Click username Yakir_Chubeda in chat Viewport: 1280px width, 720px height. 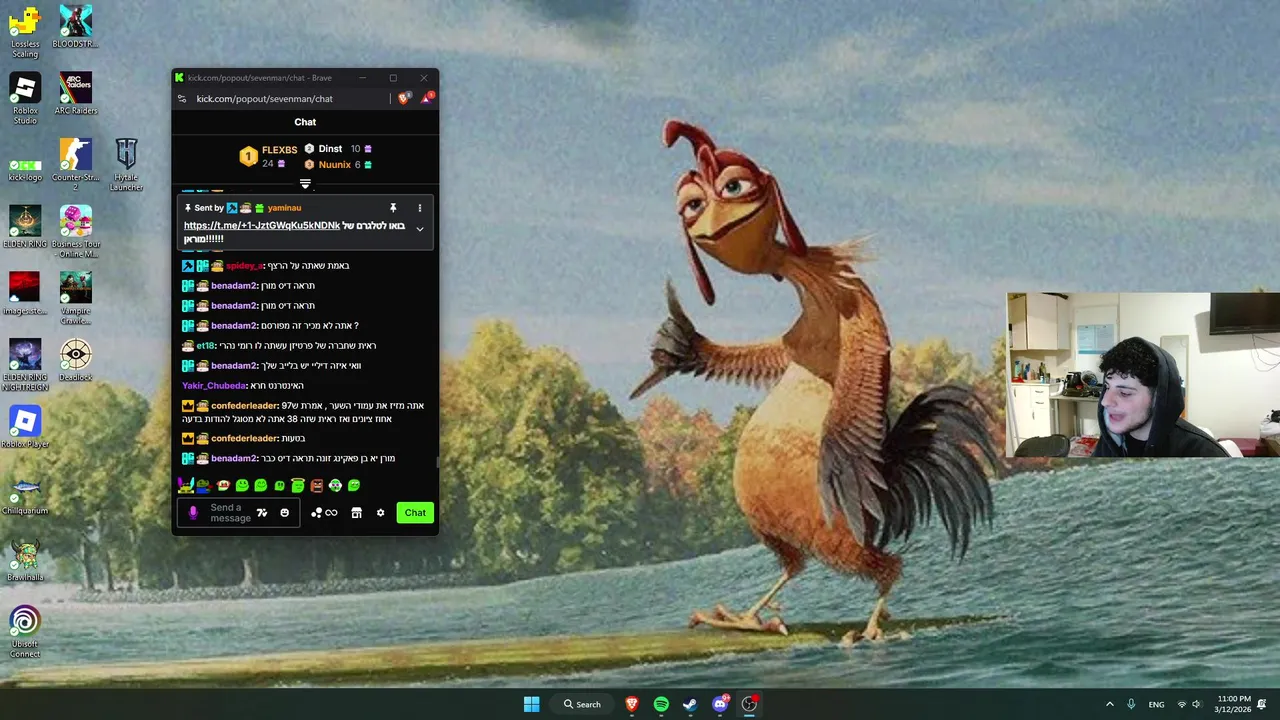pos(213,386)
